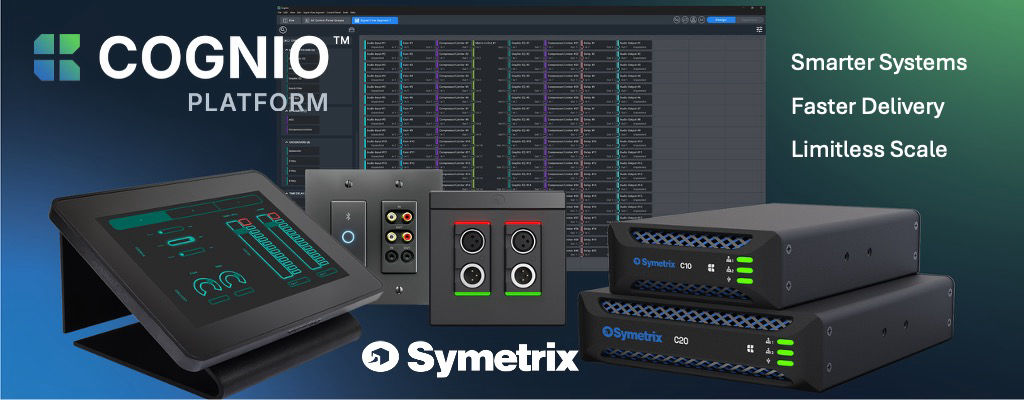Click the Cognio four-square logo icon

coord(57,58)
